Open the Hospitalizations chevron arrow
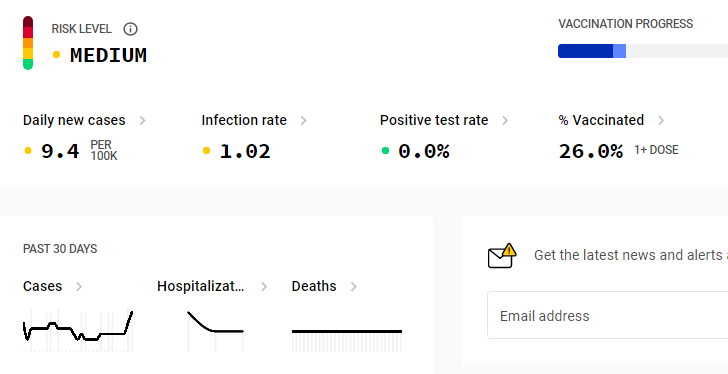The height and width of the screenshot is (374, 728). [x=264, y=287]
